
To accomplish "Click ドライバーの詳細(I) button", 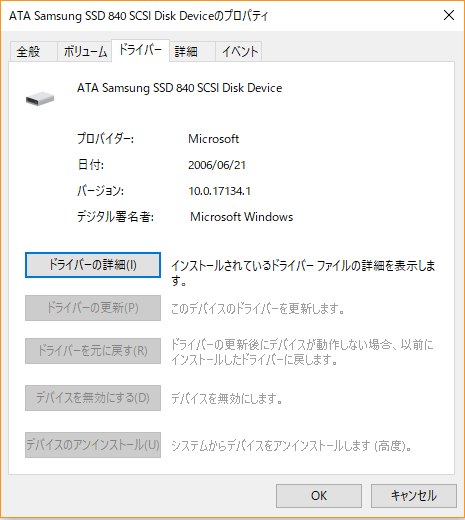I will 93,265.
